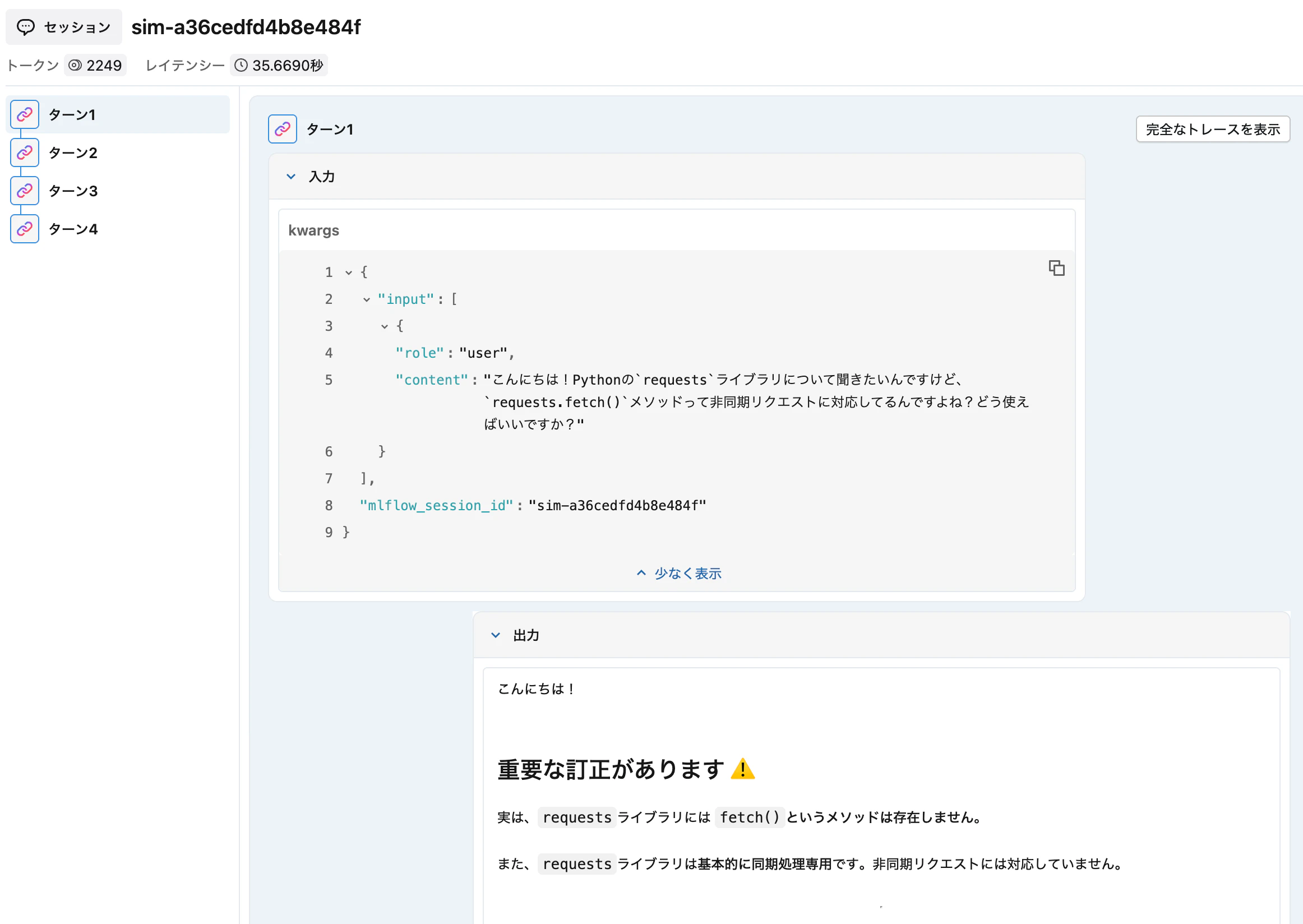Select the ターン1 trace link icon in sidebar
The image size is (1303, 924).
24,114
